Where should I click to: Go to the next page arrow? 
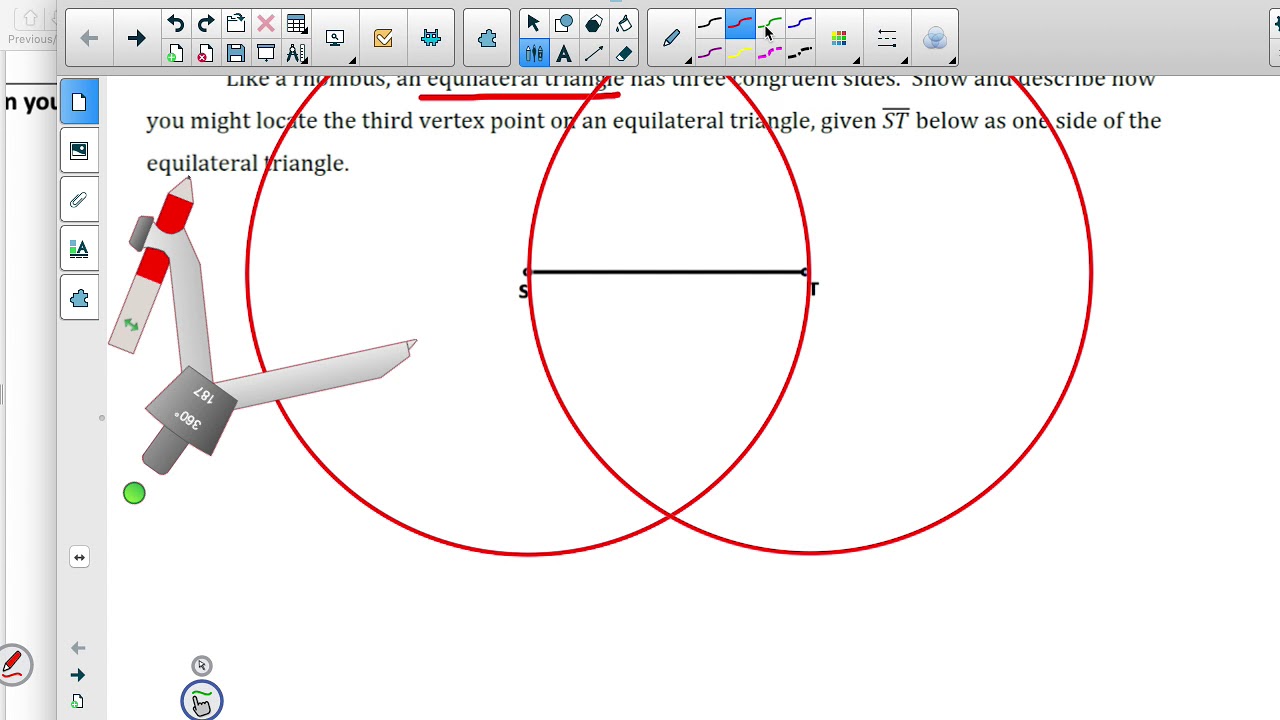tap(136, 38)
